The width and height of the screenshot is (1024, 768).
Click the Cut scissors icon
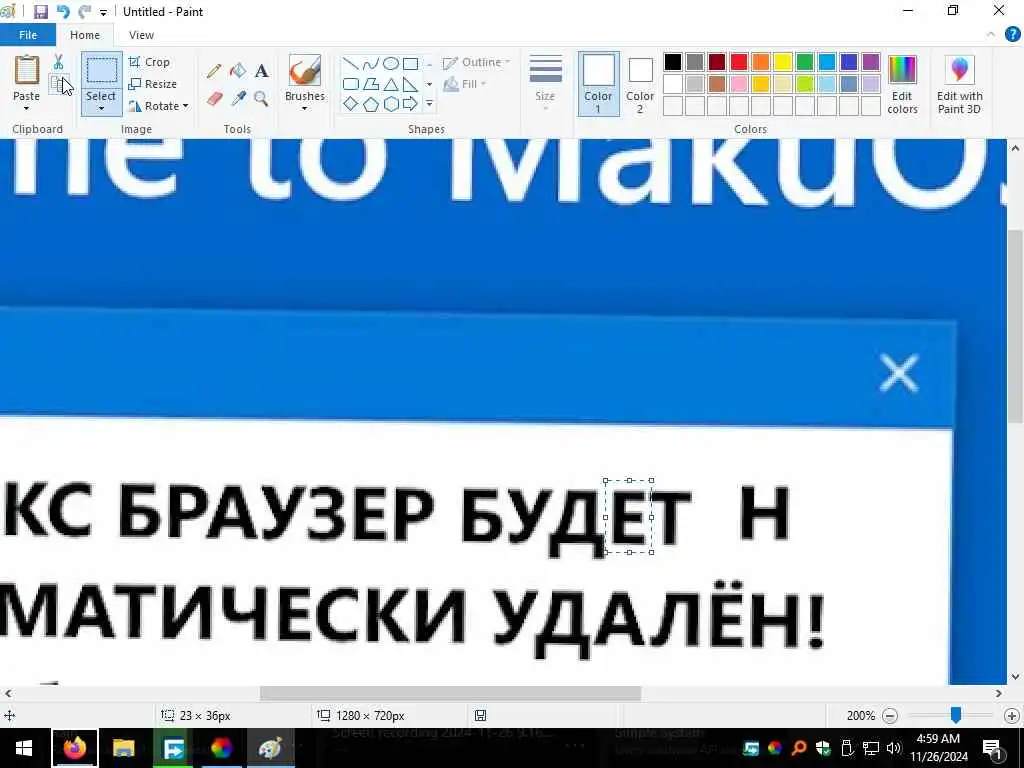click(x=58, y=62)
